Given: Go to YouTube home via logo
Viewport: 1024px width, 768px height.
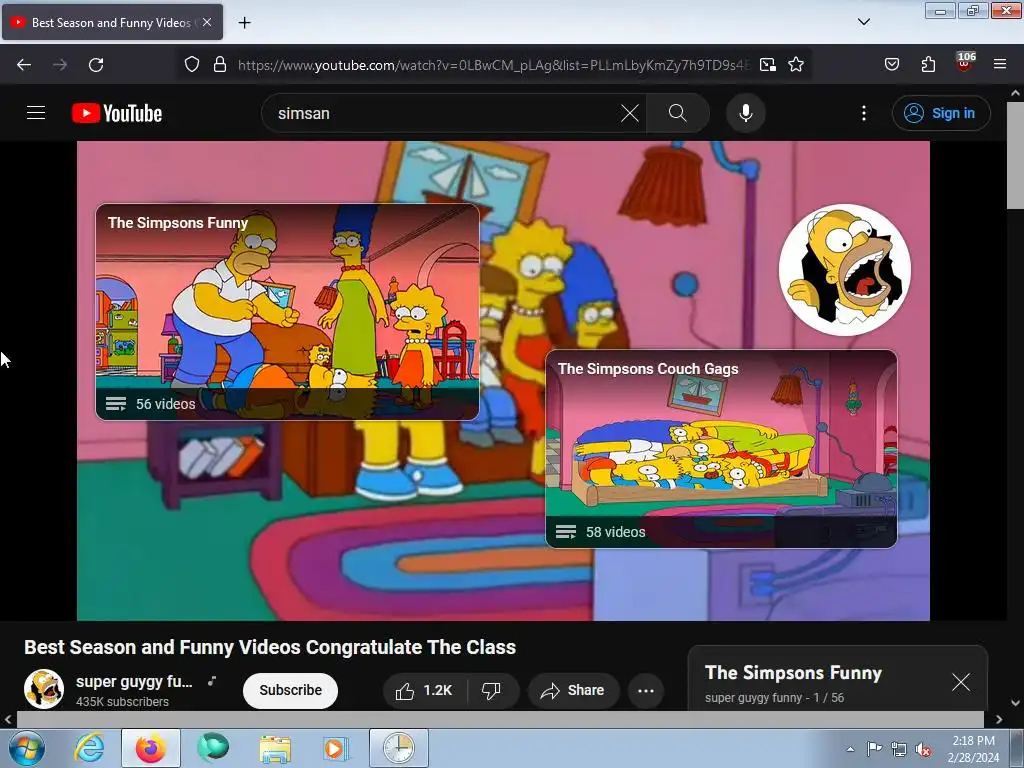Looking at the screenshot, I should 117,113.
